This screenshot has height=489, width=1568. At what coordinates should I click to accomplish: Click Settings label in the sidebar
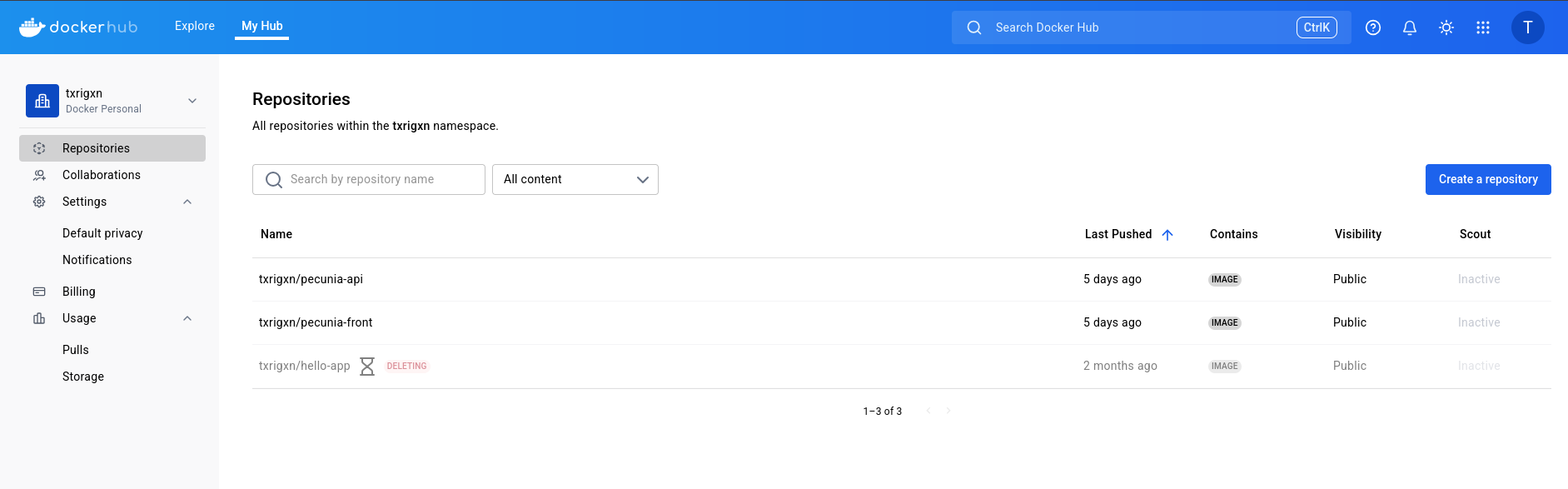pyautogui.click(x=85, y=202)
